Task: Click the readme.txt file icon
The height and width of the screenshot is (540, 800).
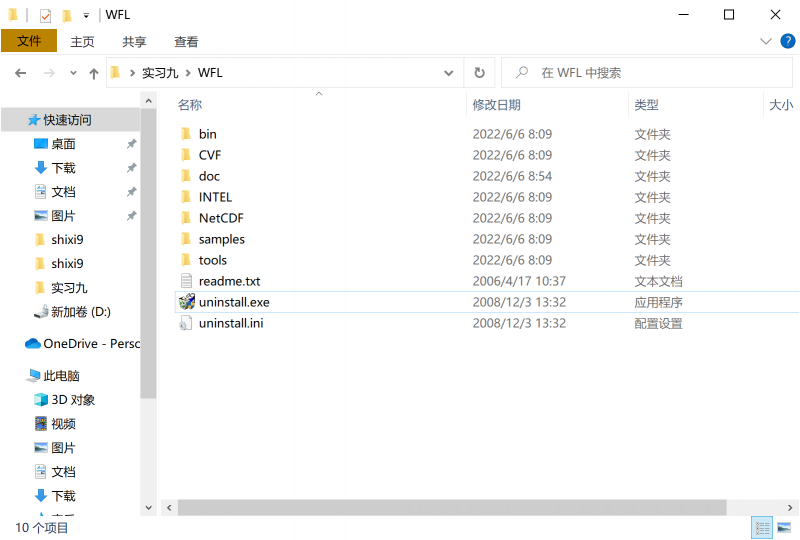Action: click(x=186, y=281)
